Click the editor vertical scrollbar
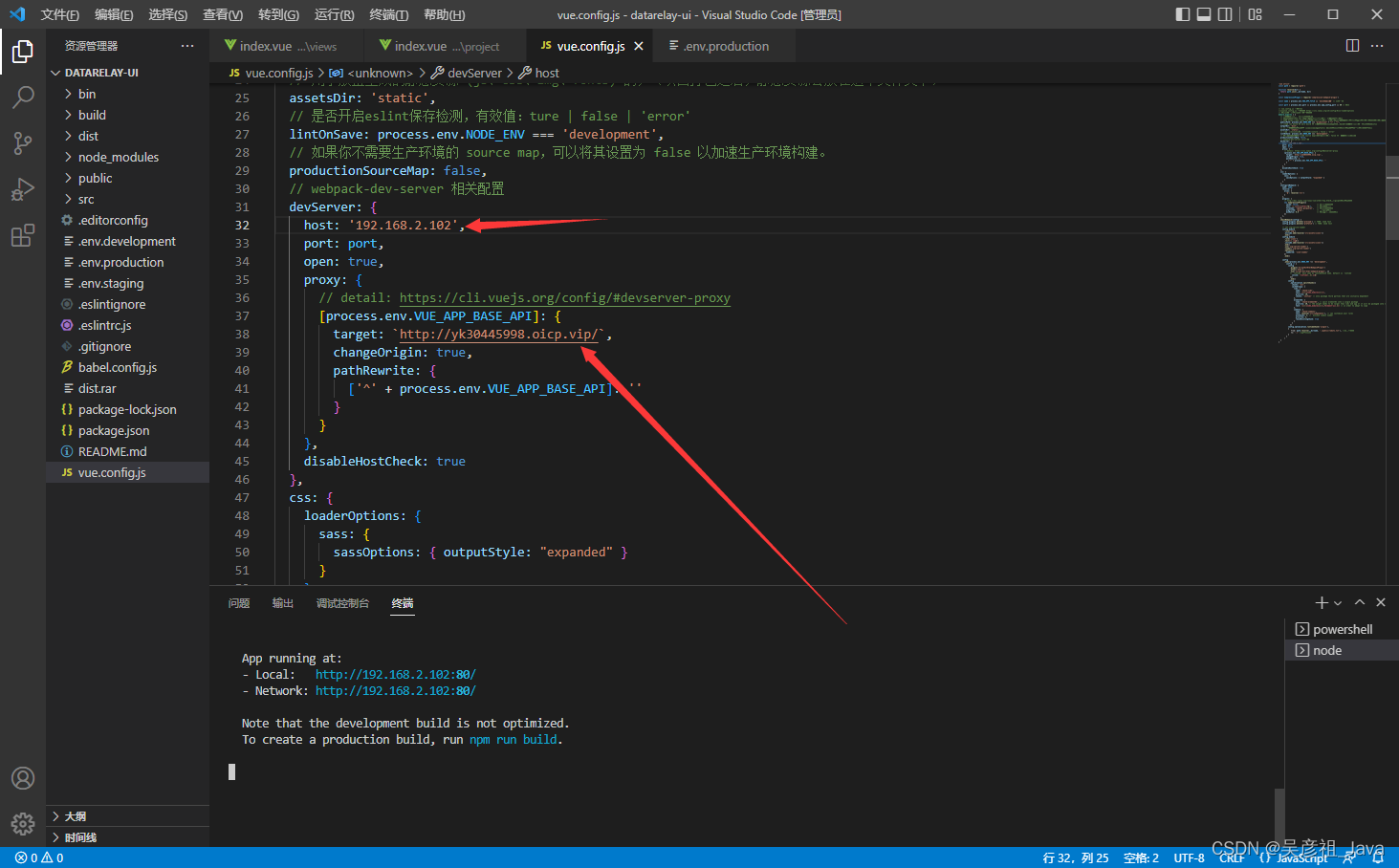1399x868 pixels. click(1392, 198)
